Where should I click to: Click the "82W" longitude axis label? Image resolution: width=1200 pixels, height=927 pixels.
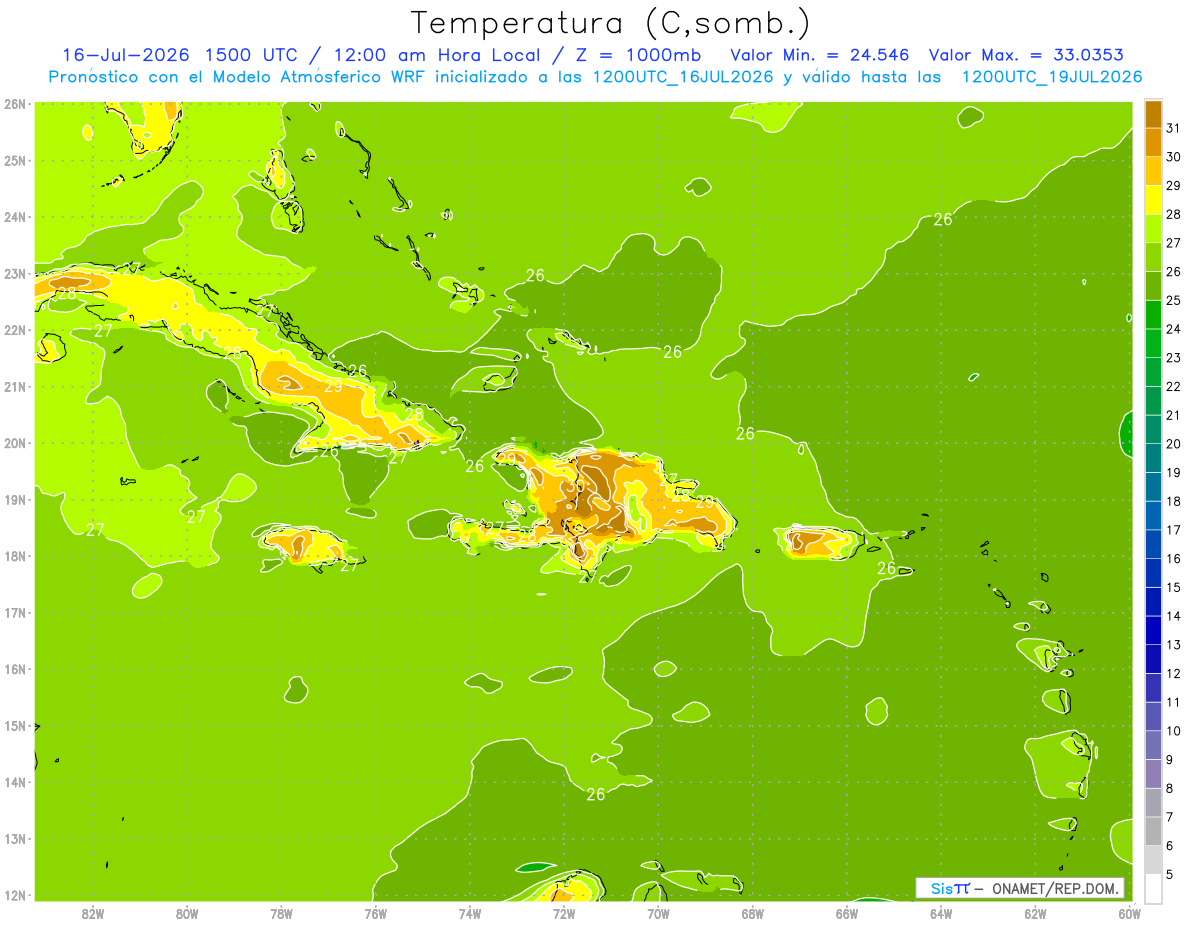pos(93,914)
